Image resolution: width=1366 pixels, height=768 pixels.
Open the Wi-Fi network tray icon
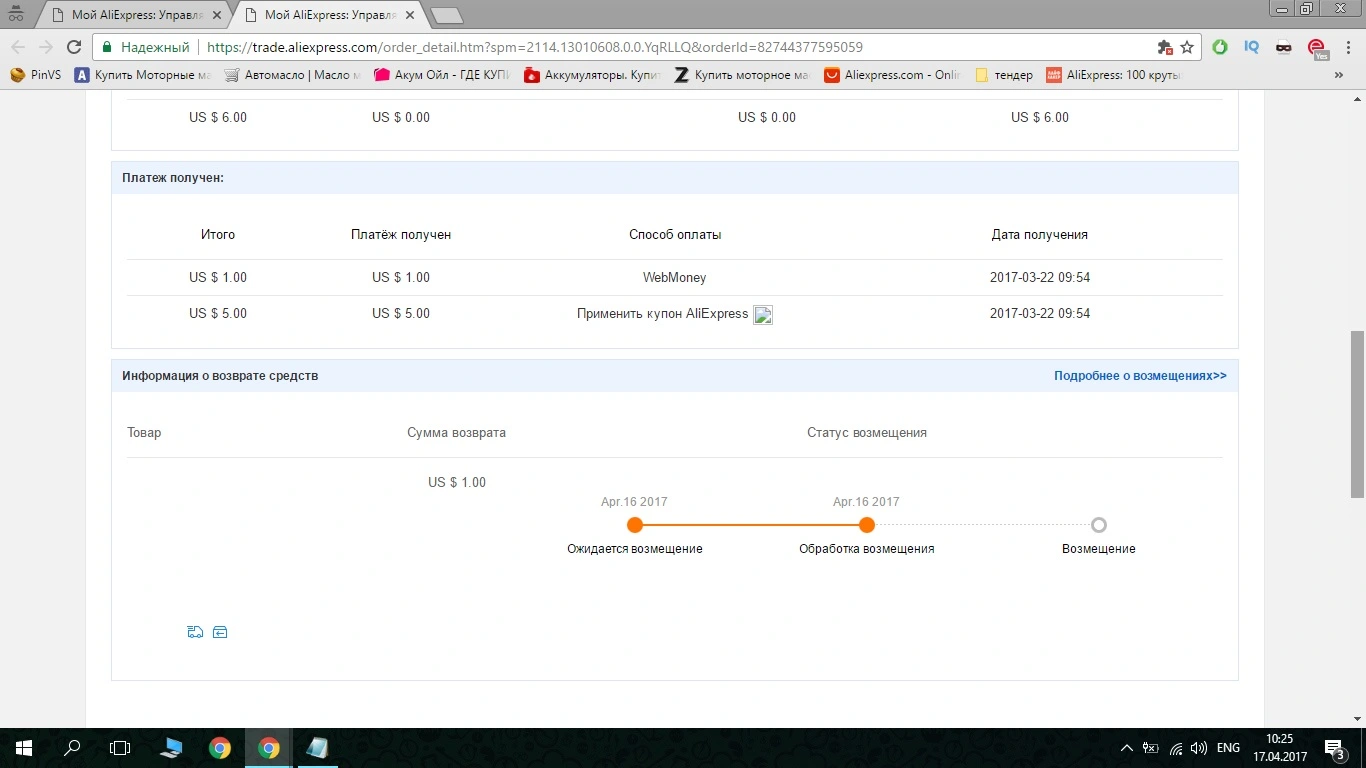click(1176, 748)
